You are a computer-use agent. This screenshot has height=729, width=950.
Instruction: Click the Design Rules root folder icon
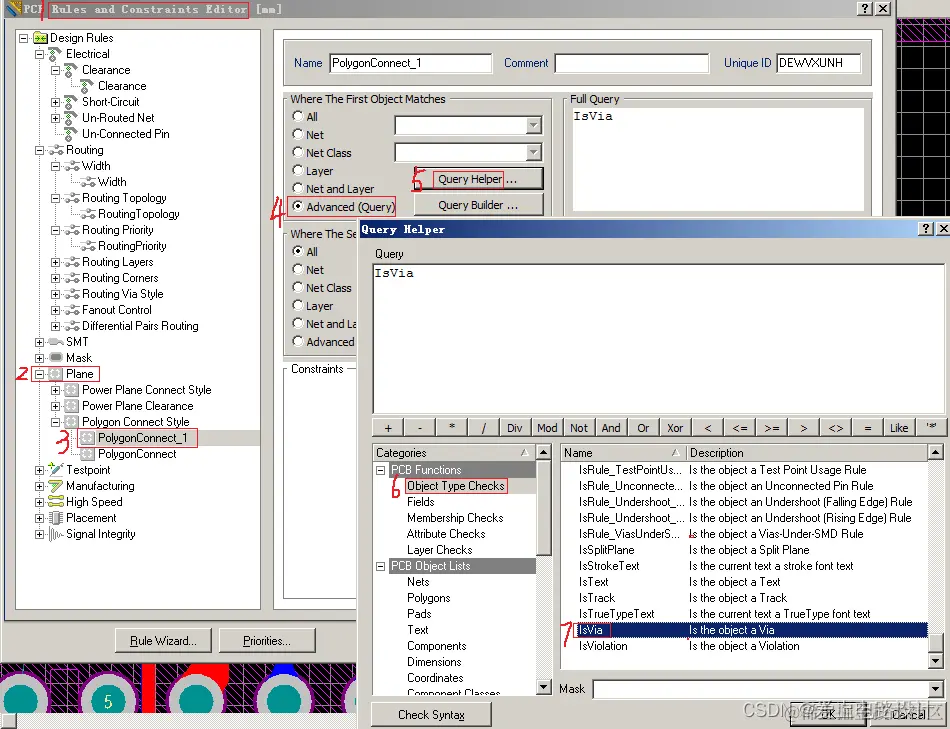tap(40, 38)
